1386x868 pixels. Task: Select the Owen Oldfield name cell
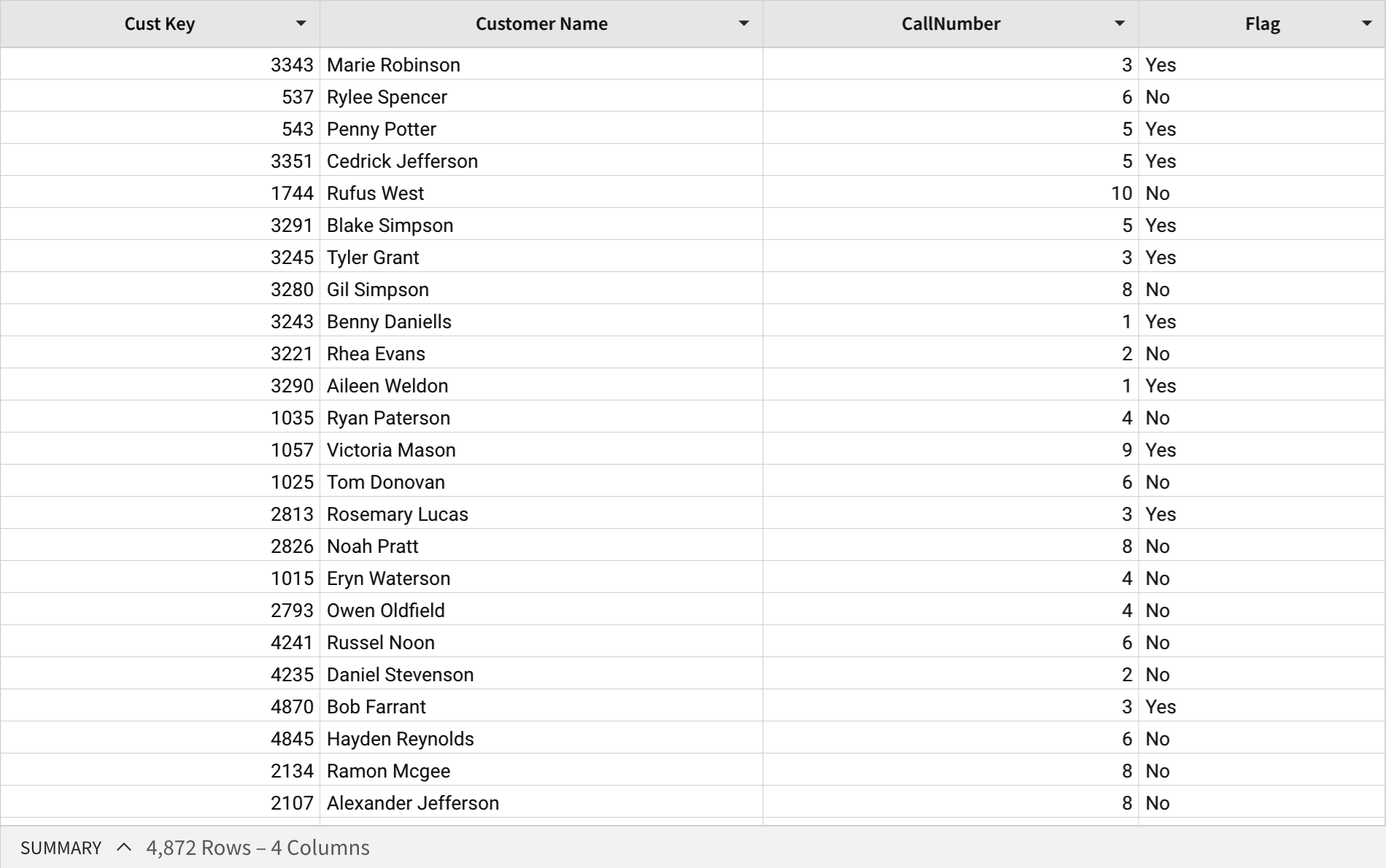click(541, 610)
